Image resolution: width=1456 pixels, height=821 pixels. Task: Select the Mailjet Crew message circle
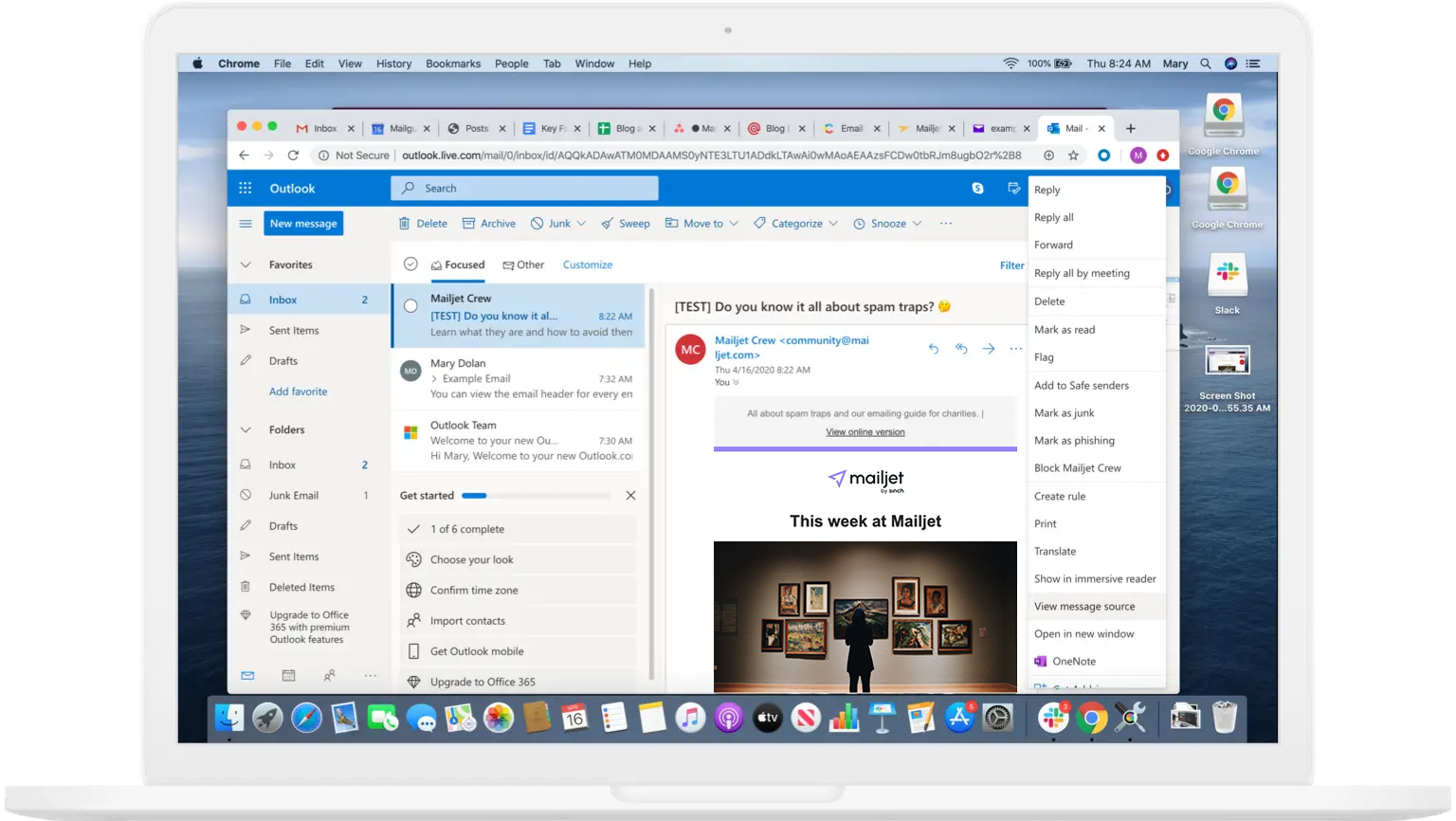coord(410,306)
